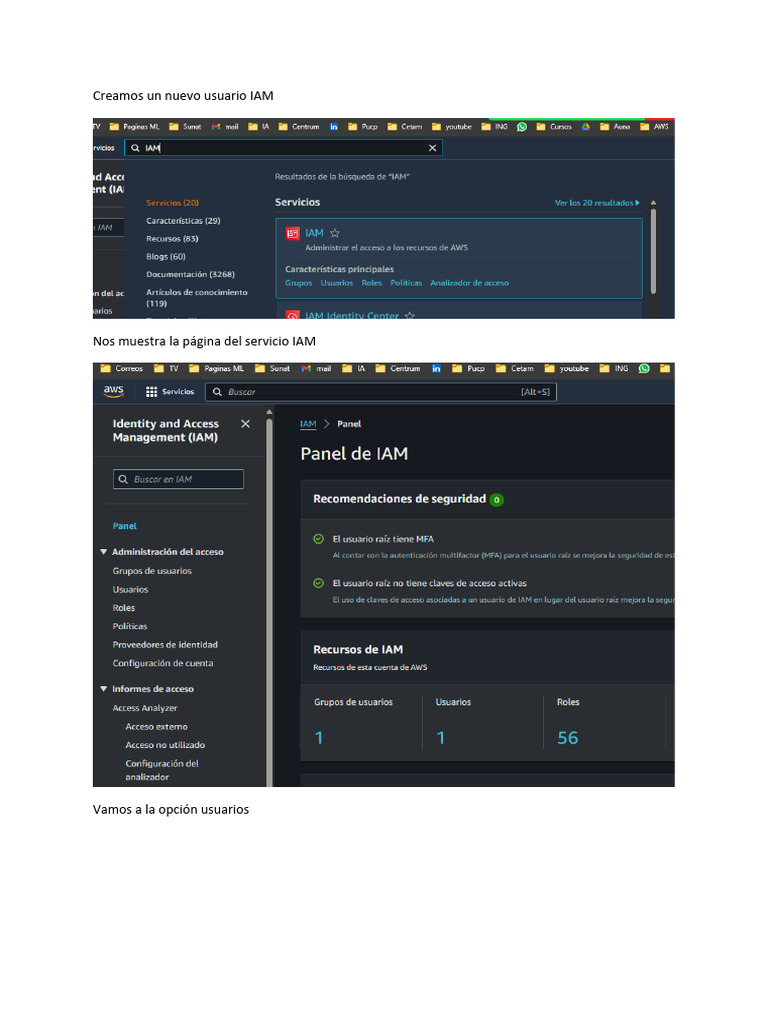
Task: Open the Servicios grid menu
Action: pos(169,392)
